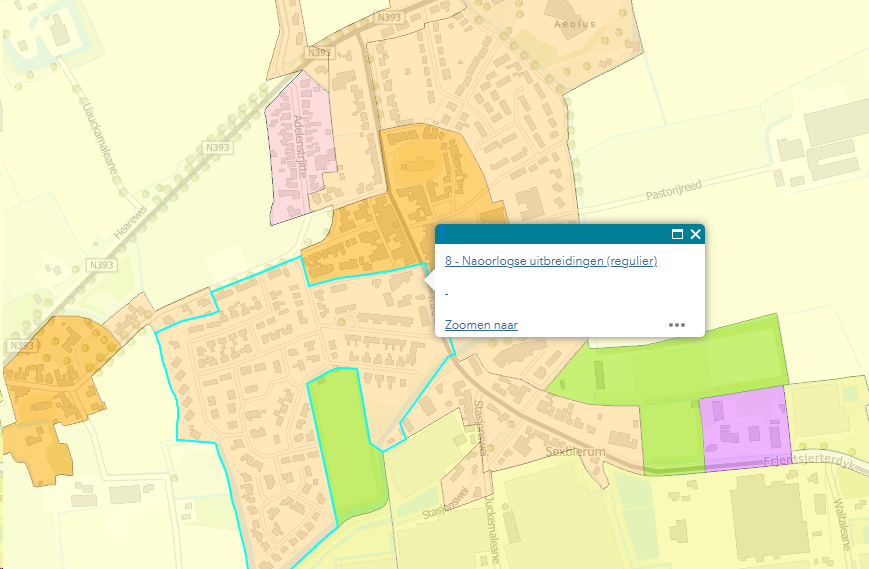Click the 'Pastorijreed' road label
Viewport: 869px width, 569px height.
(674, 190)
